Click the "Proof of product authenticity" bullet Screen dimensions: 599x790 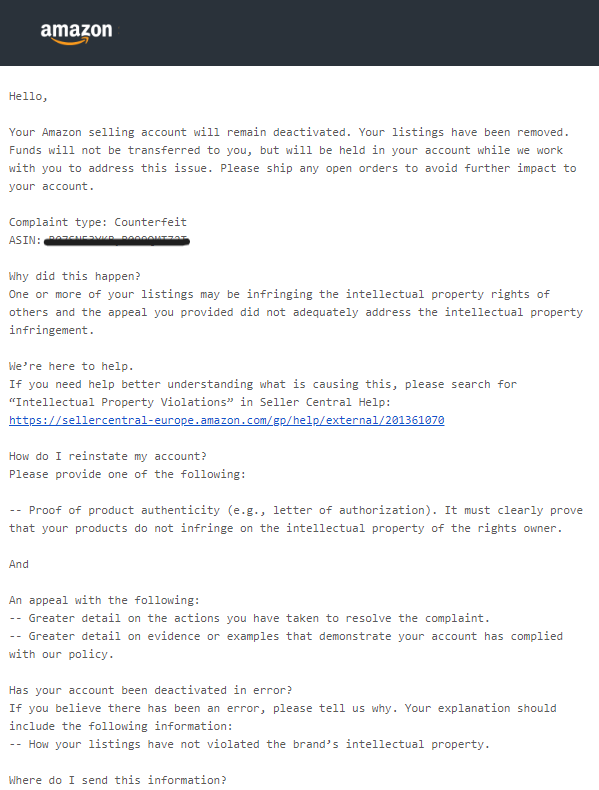(x=296, y=519)
